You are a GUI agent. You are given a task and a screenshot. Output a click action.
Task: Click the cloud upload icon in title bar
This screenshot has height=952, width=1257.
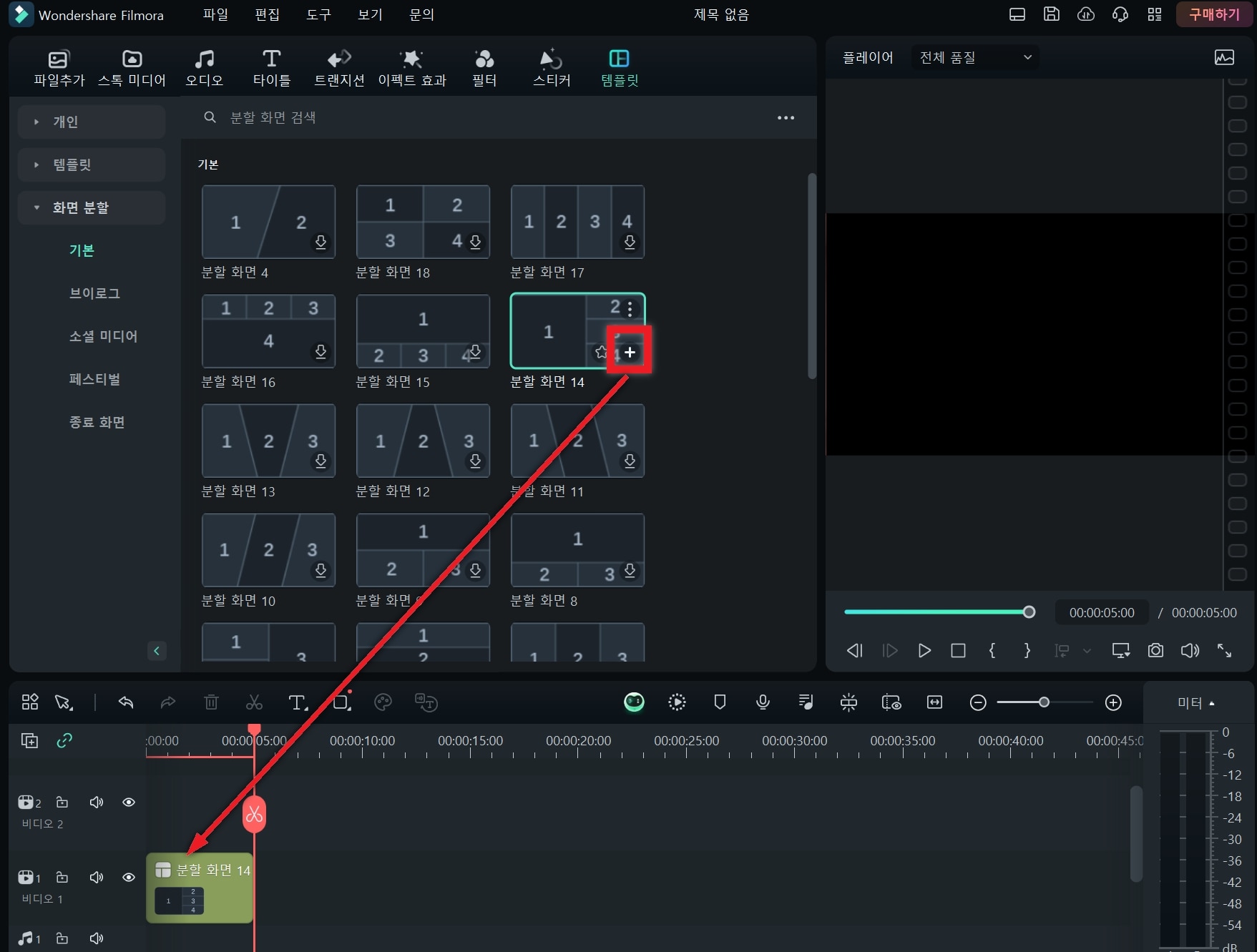1085,14
